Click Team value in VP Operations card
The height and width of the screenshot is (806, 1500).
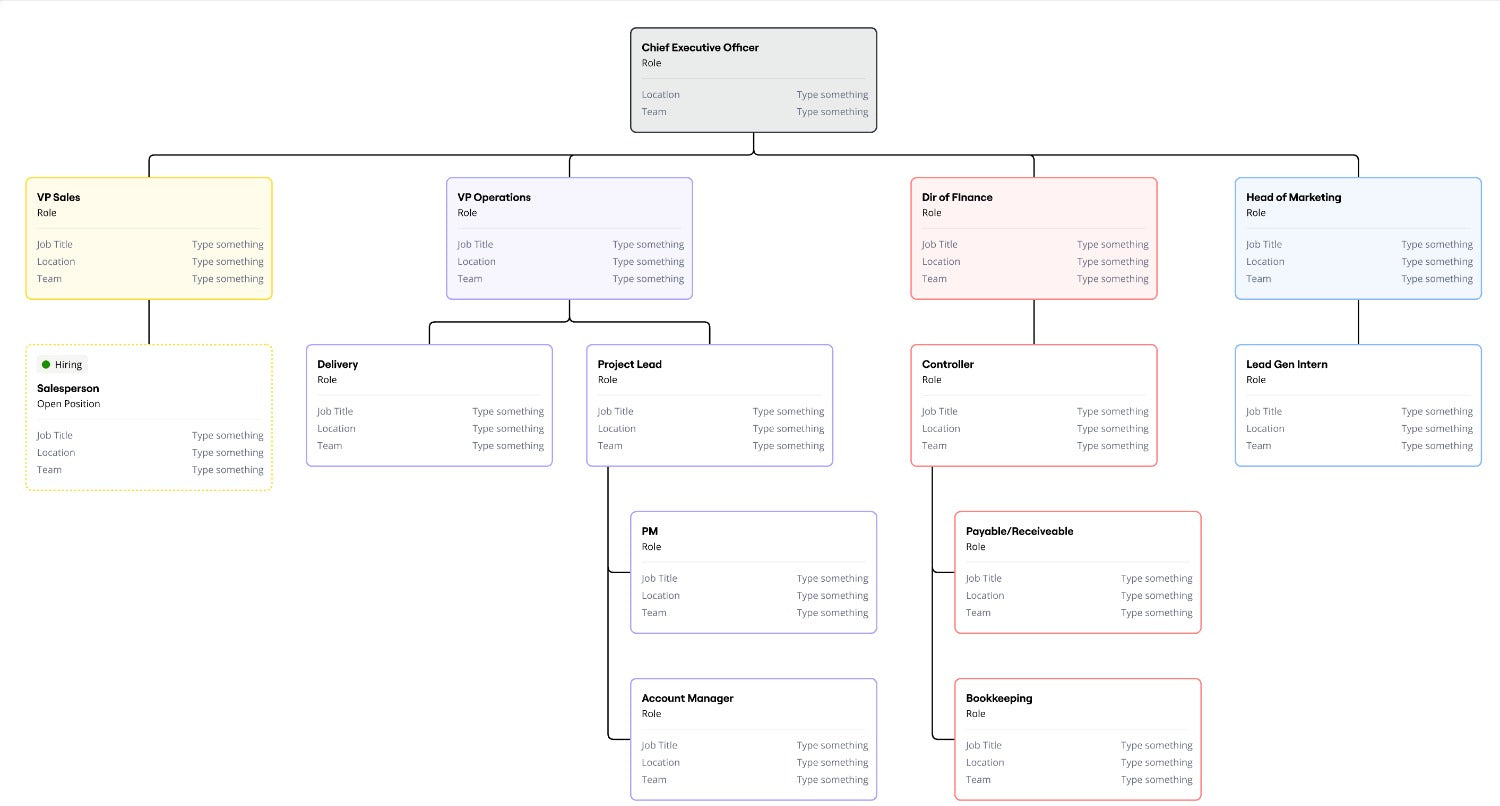[x=648, y=279]
